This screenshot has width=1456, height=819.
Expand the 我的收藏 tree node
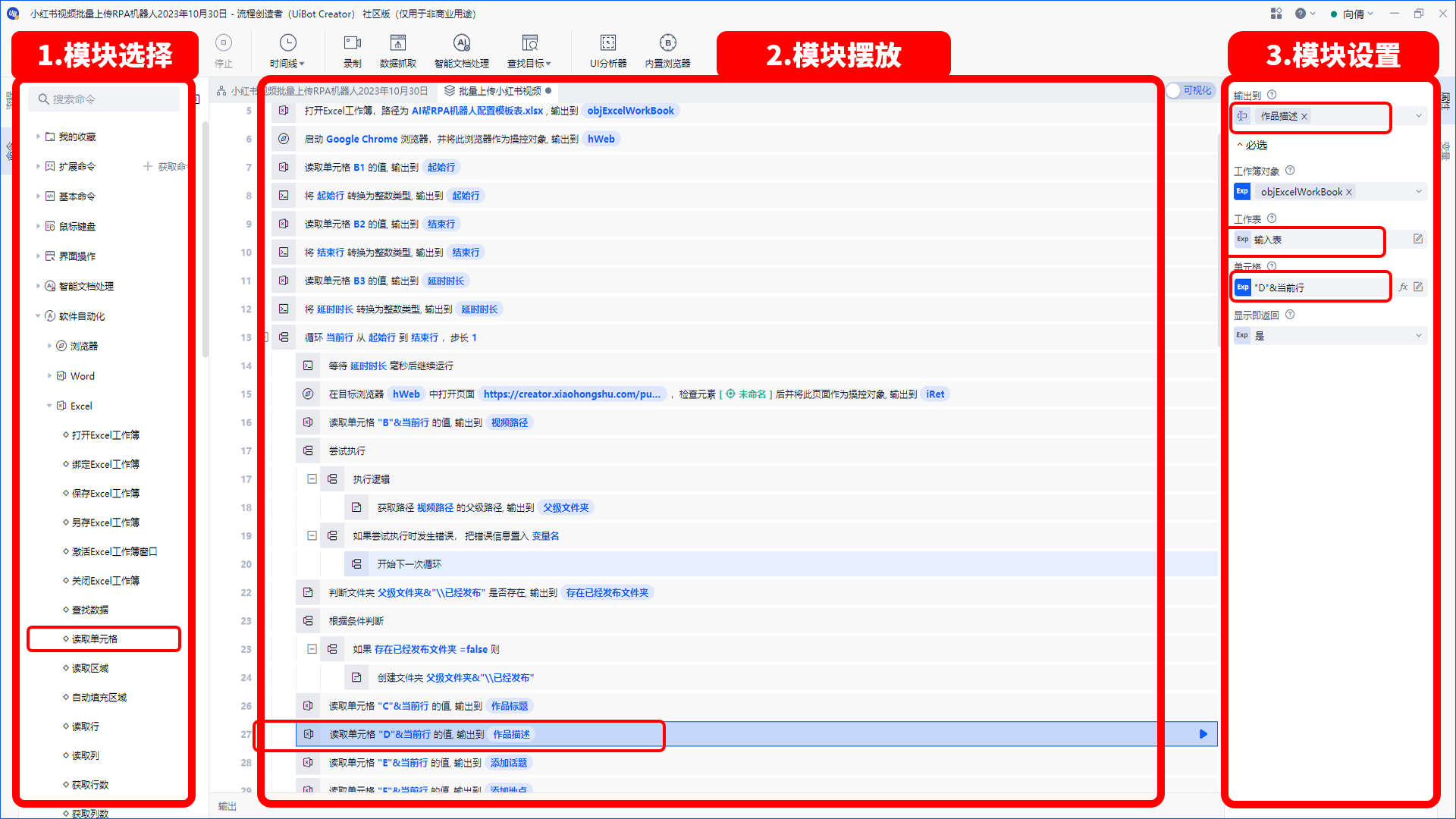pyautogui.click(x=38, y=136)
